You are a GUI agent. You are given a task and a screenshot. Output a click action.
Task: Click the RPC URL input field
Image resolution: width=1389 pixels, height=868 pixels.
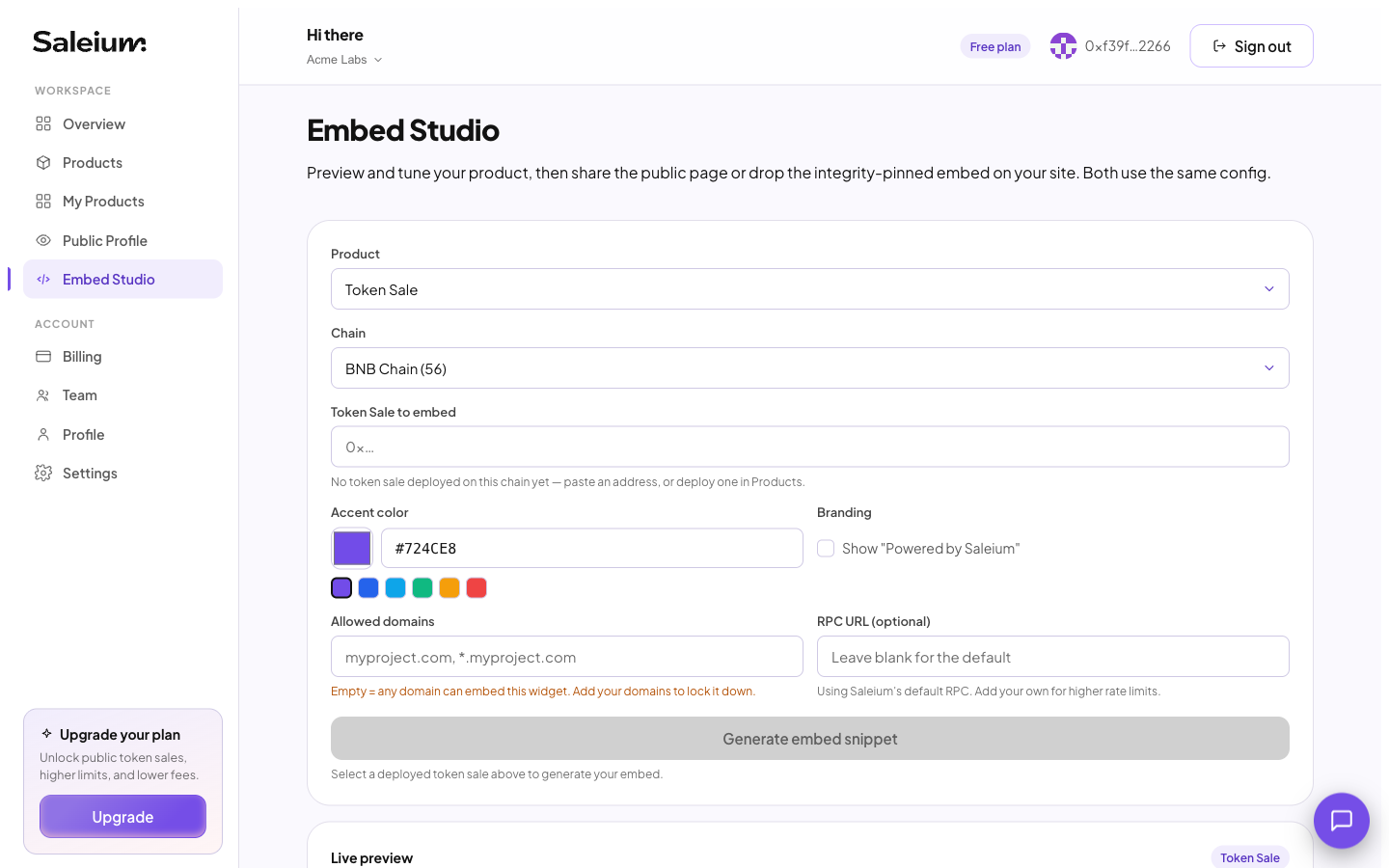1053,657
